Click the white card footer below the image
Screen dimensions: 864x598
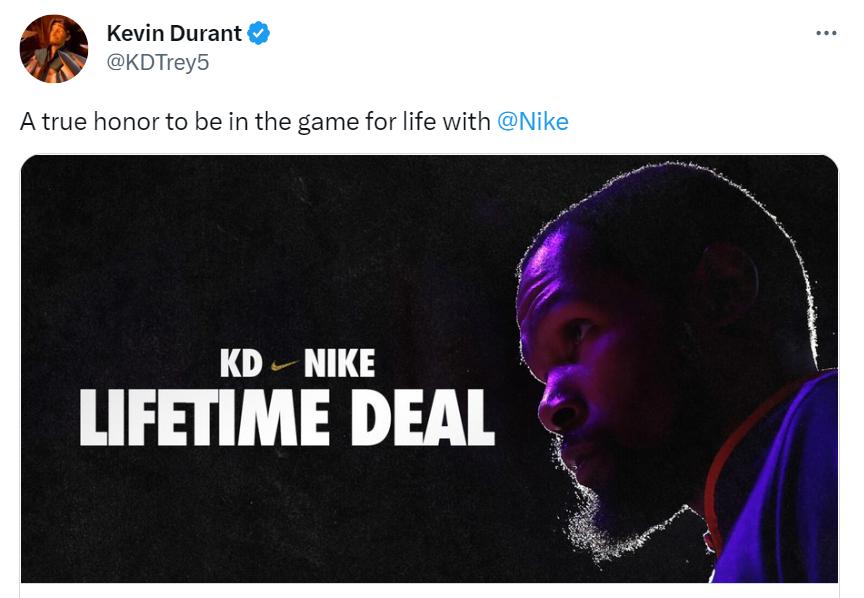(x=430, y=590)
